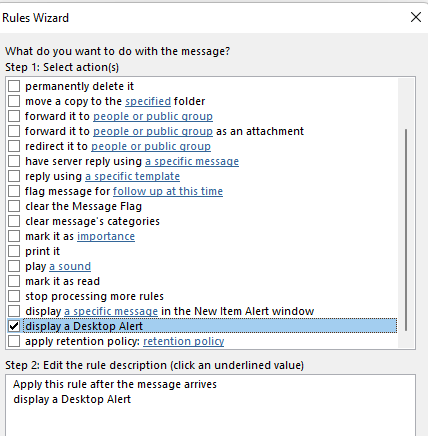Open 'a specific message' link for server reply
The image size is (428, 436).
tap(192, 161)
